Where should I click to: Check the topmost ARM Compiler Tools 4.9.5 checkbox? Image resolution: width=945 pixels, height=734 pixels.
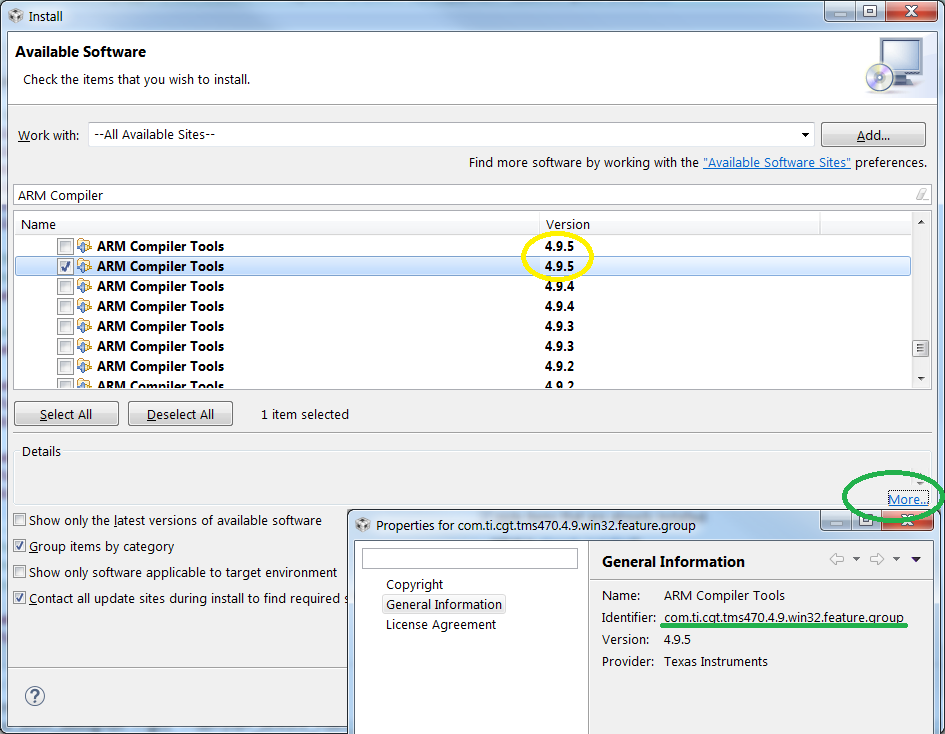[65, 246]
